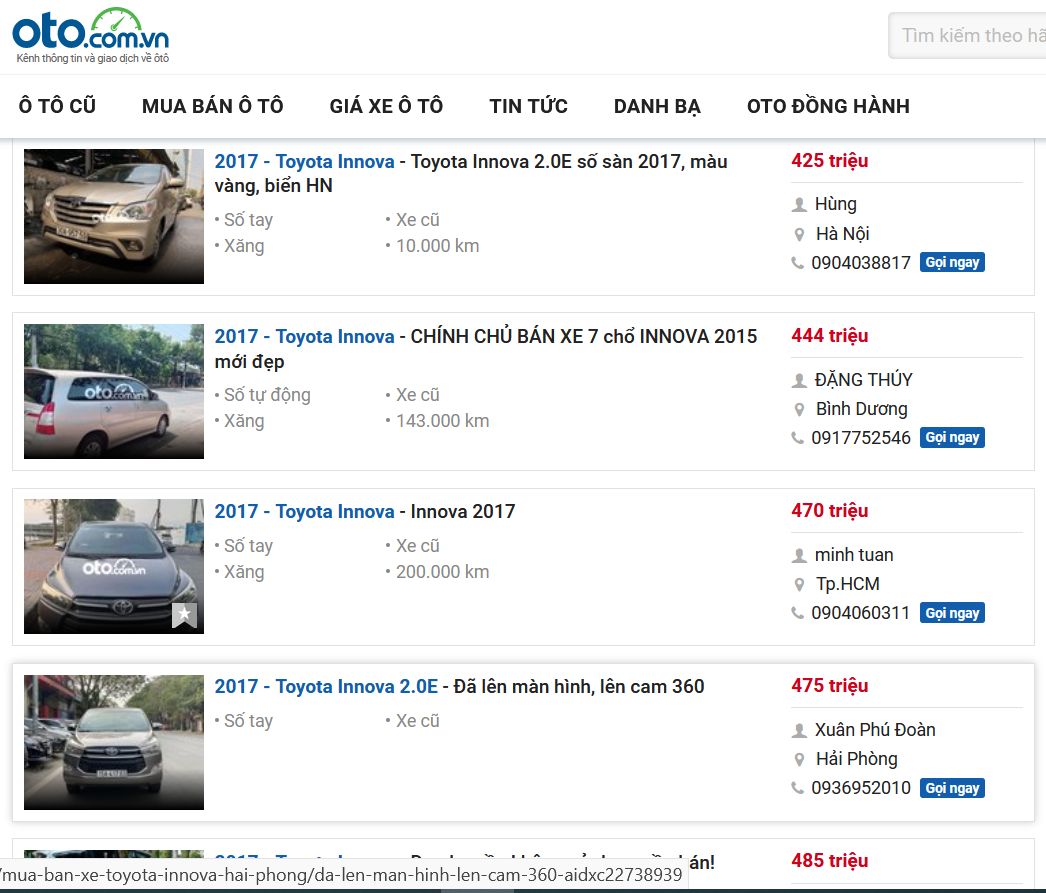Click the seller name 'Xuân Phú Đoàn'

pos(875,730)
